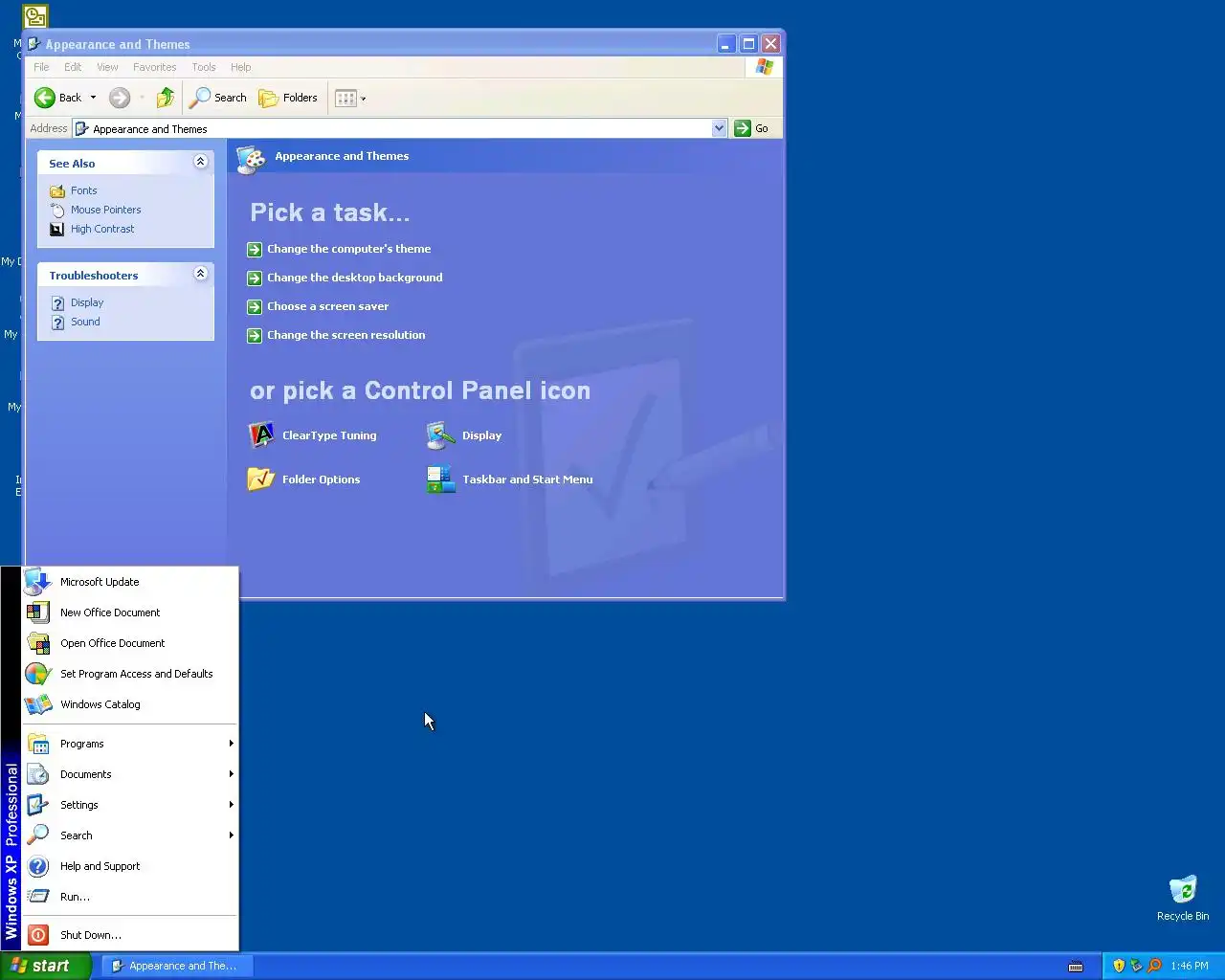This screenshot has height=980, width=1225.
Task: Select Open Office Document in Start menu
Action: (x=130, y=643)
